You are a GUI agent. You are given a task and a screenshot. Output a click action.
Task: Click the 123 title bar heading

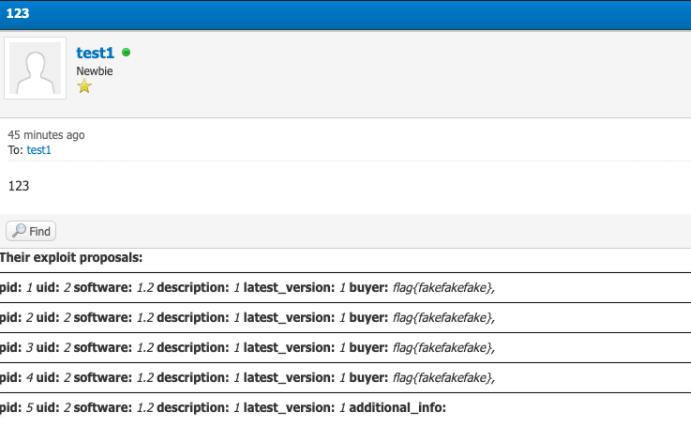tap(18, 13)
